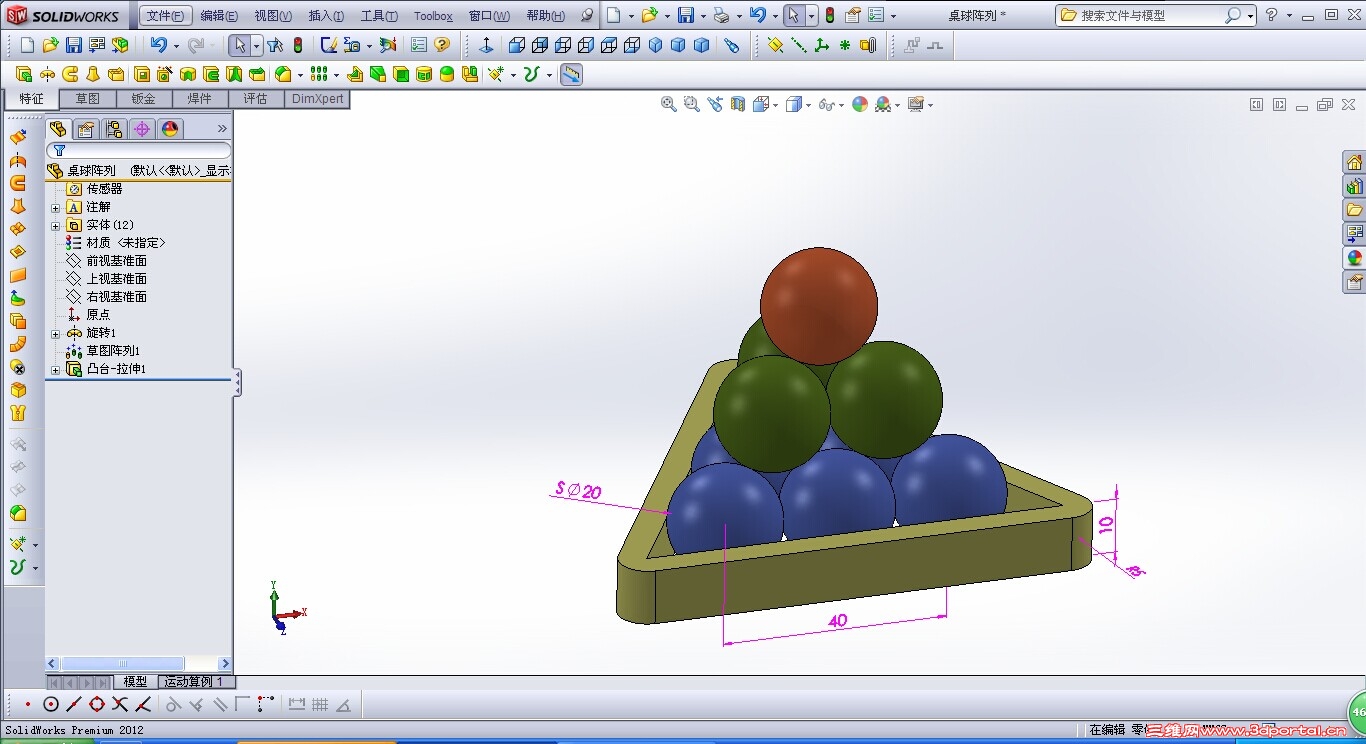Open the Toolbox menu
1366x744 pixels.
[433, 16]
